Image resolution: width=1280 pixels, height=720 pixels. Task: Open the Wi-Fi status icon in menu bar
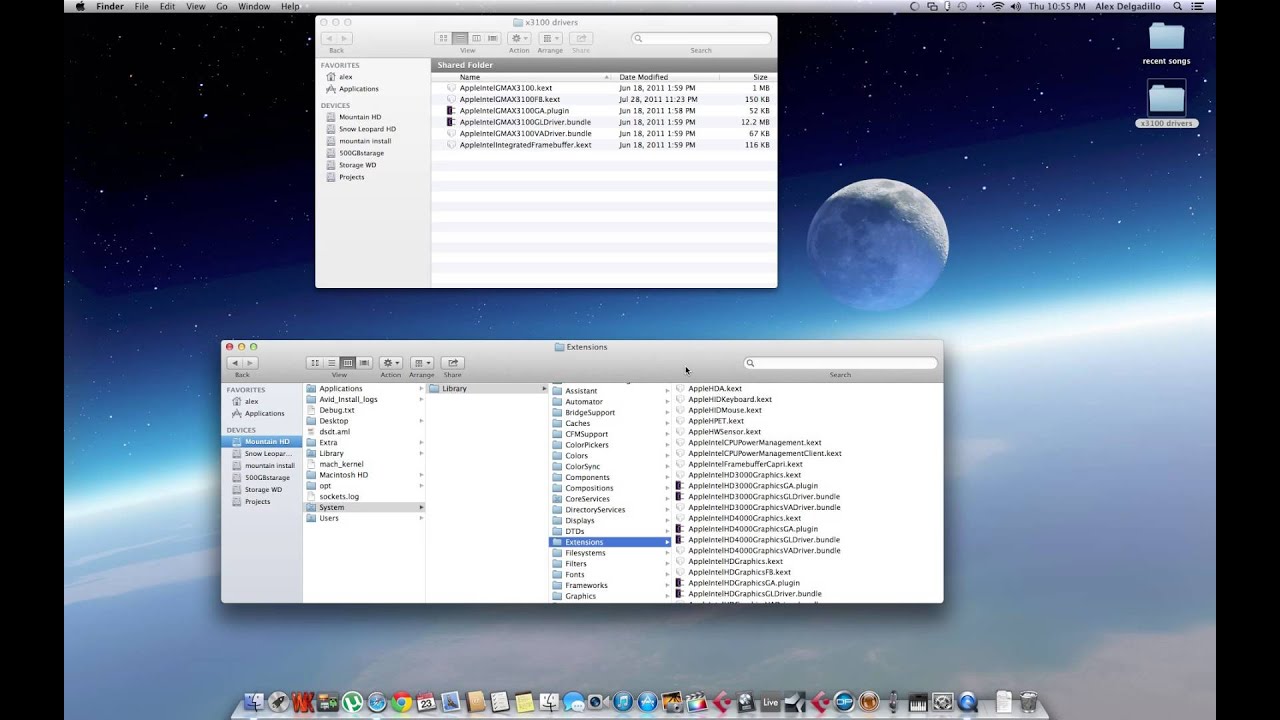[997, 6]
